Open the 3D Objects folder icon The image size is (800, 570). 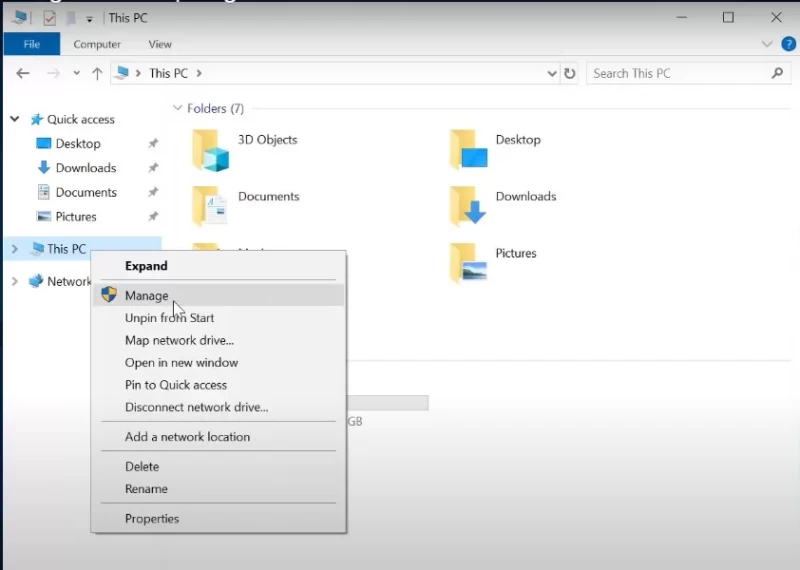pos(211,150)
